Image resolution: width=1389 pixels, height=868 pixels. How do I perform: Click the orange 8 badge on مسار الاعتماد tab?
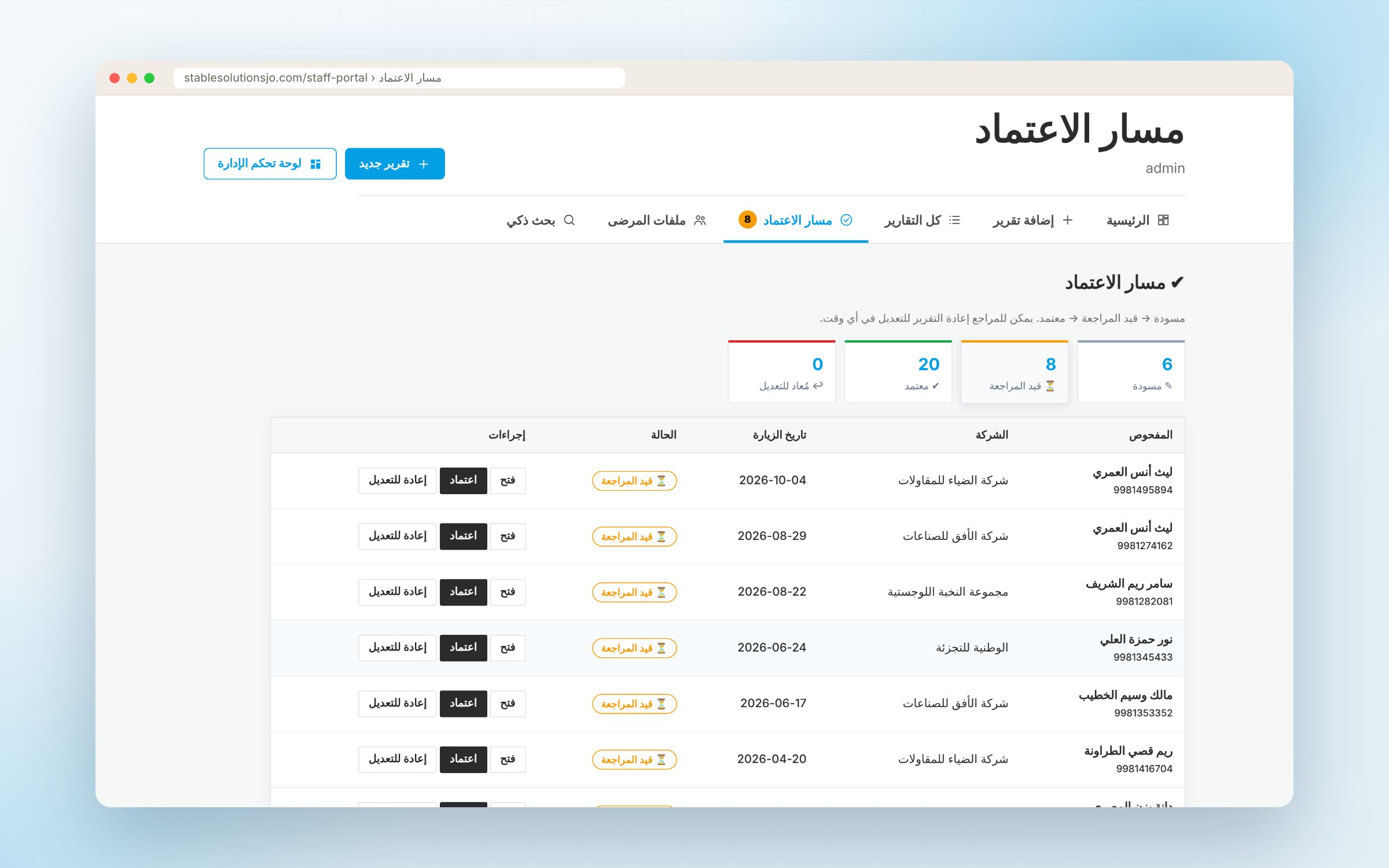click(x=747, y=219)
